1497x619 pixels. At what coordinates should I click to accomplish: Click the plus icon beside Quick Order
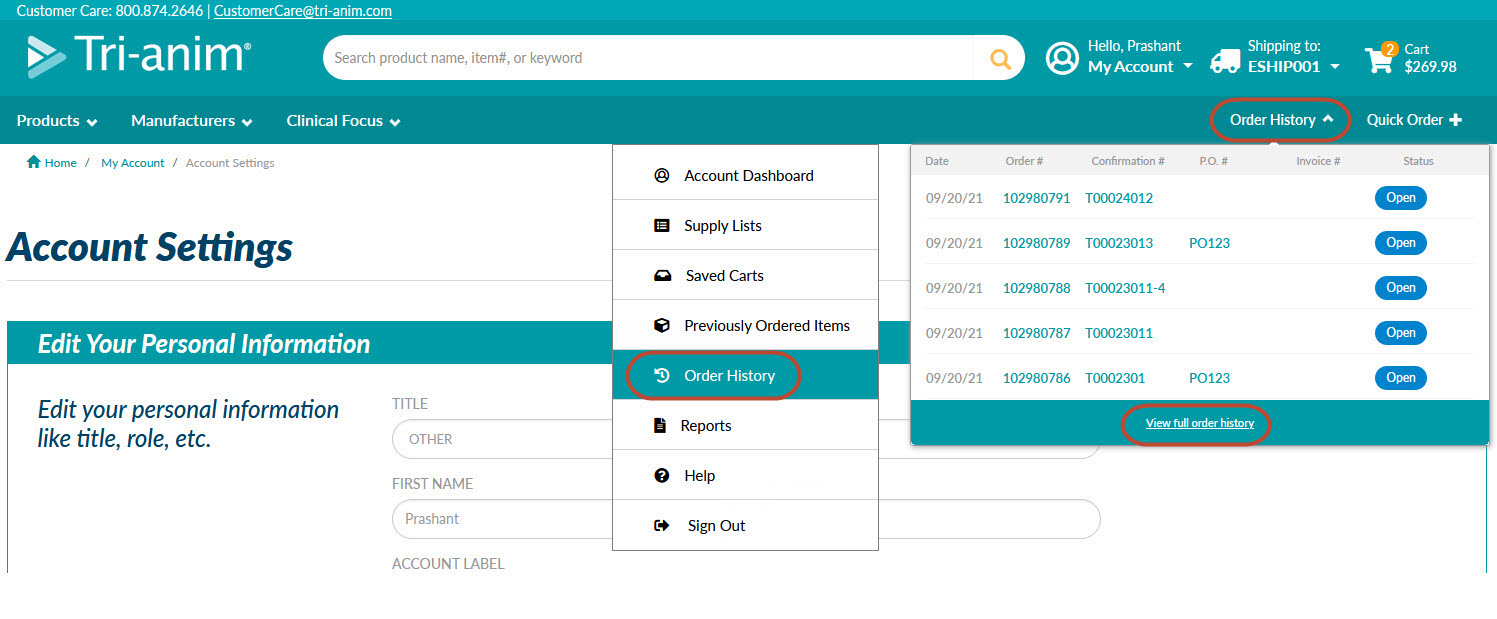pyautogui.click(x=1455, y=120)
